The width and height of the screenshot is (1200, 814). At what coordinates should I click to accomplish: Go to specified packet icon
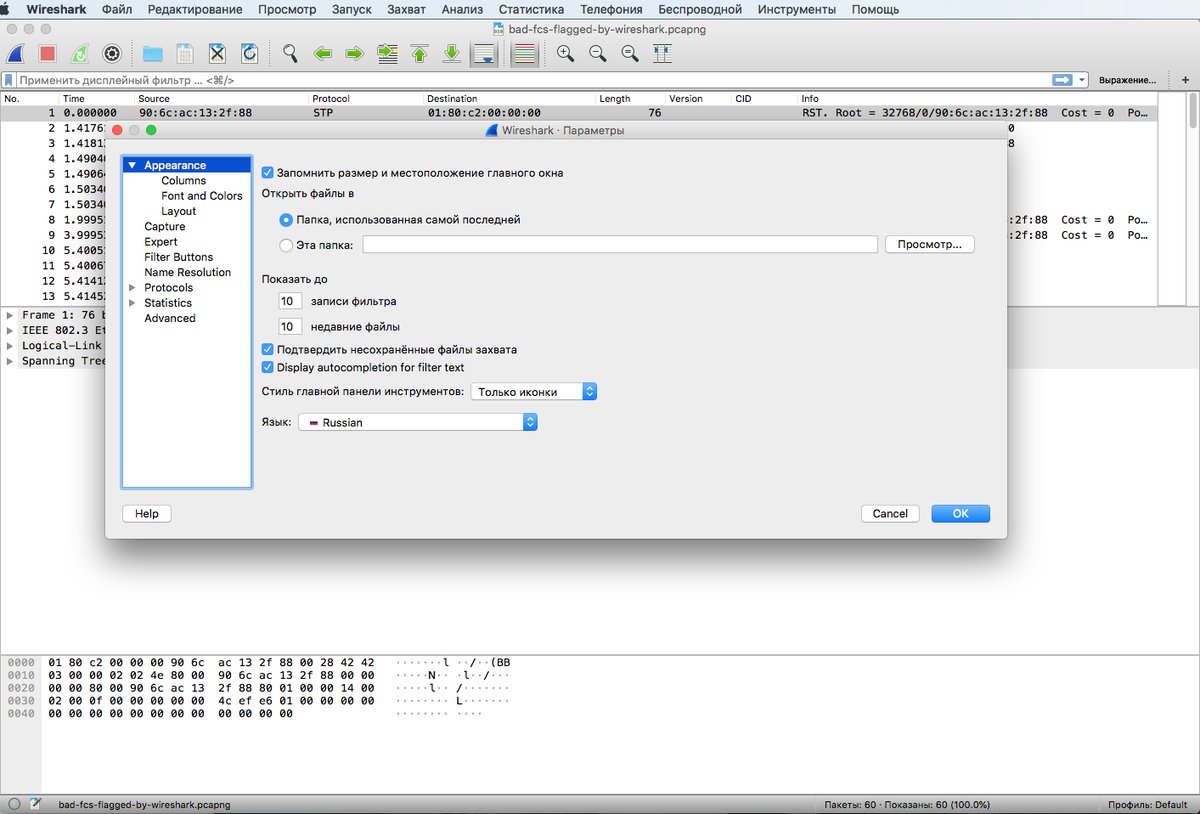(387, 53)
